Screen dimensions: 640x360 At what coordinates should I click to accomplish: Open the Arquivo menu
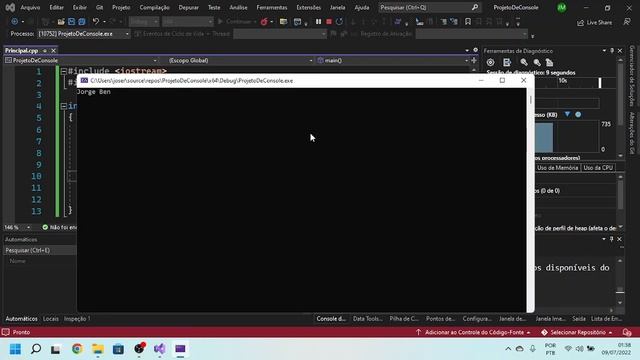point(30,7)
